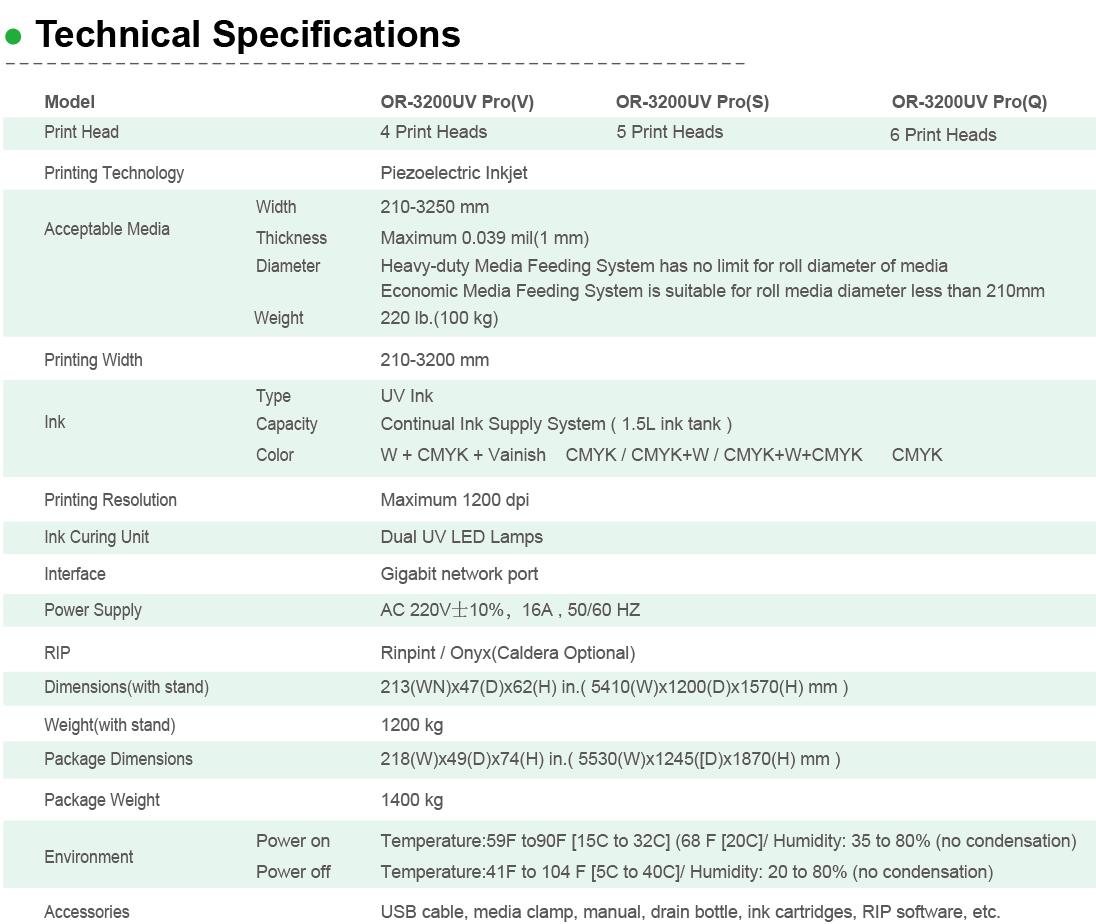This screenshot has height=924, width=1096.
Task: Click the green bullet beside Technical Specifications
Action: pyautogui.click(x=13, y=37)
